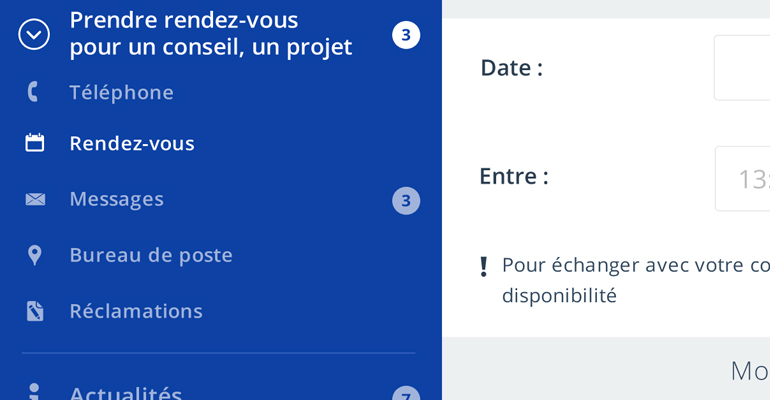Click the Date input field
Screen dimensions: 770x400
pos(742,68)
